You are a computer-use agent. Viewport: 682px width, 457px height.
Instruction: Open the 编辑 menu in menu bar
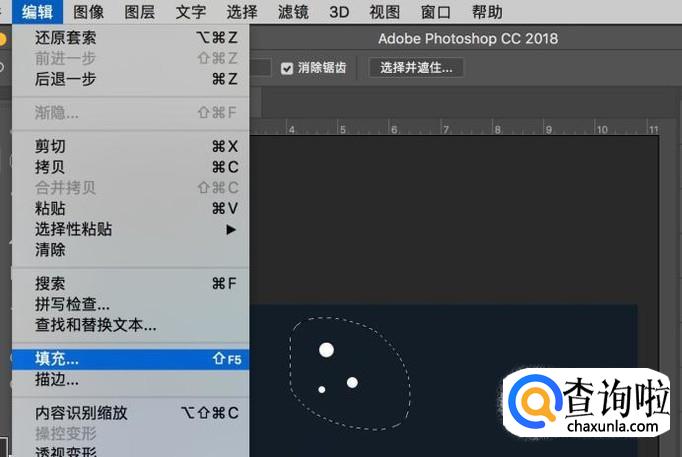click(37, 12)
